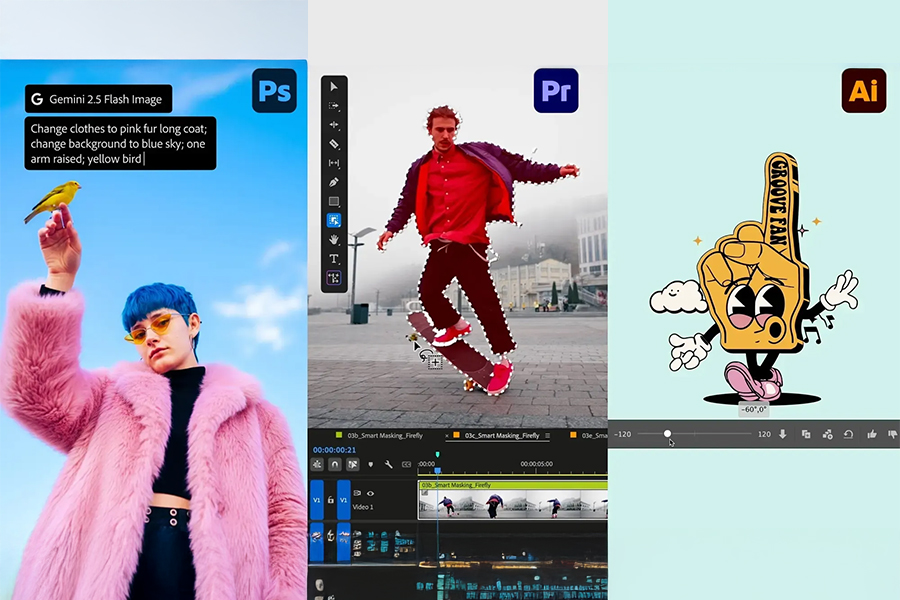Click the generate variations shapes icon
Image resolution: width=900 pixels, height=600 pixels.
tap(828, 435)
